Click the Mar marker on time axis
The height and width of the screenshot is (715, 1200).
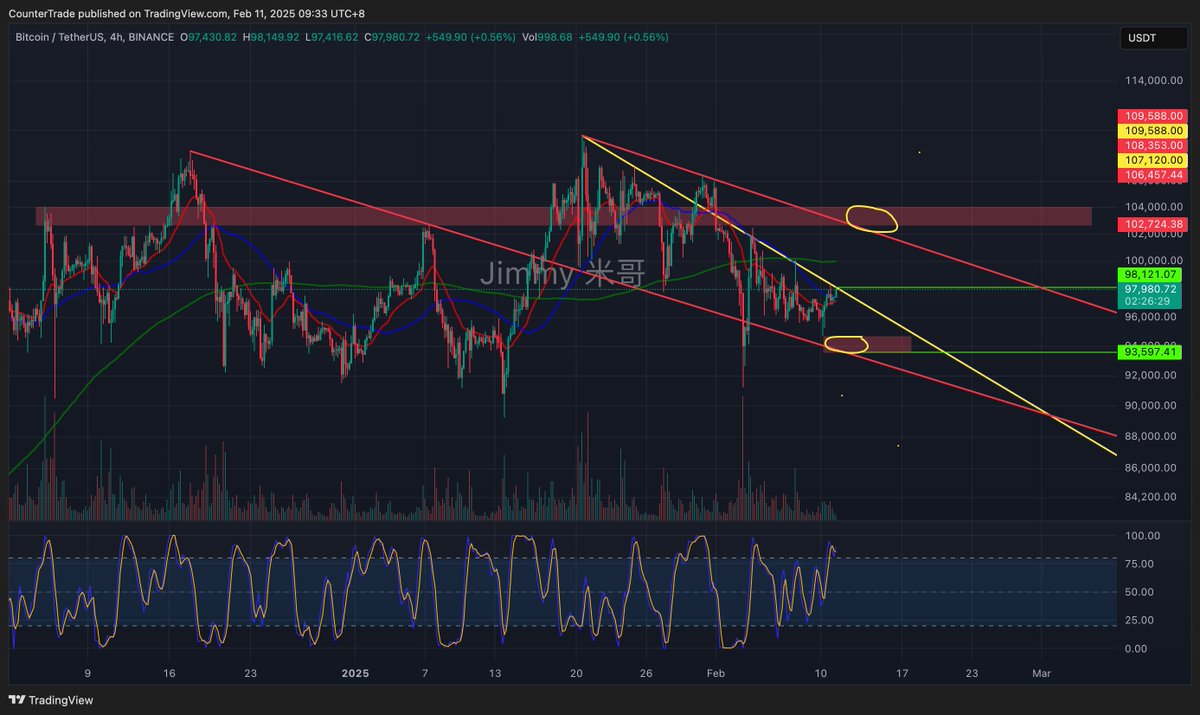tap(1042, 673)
